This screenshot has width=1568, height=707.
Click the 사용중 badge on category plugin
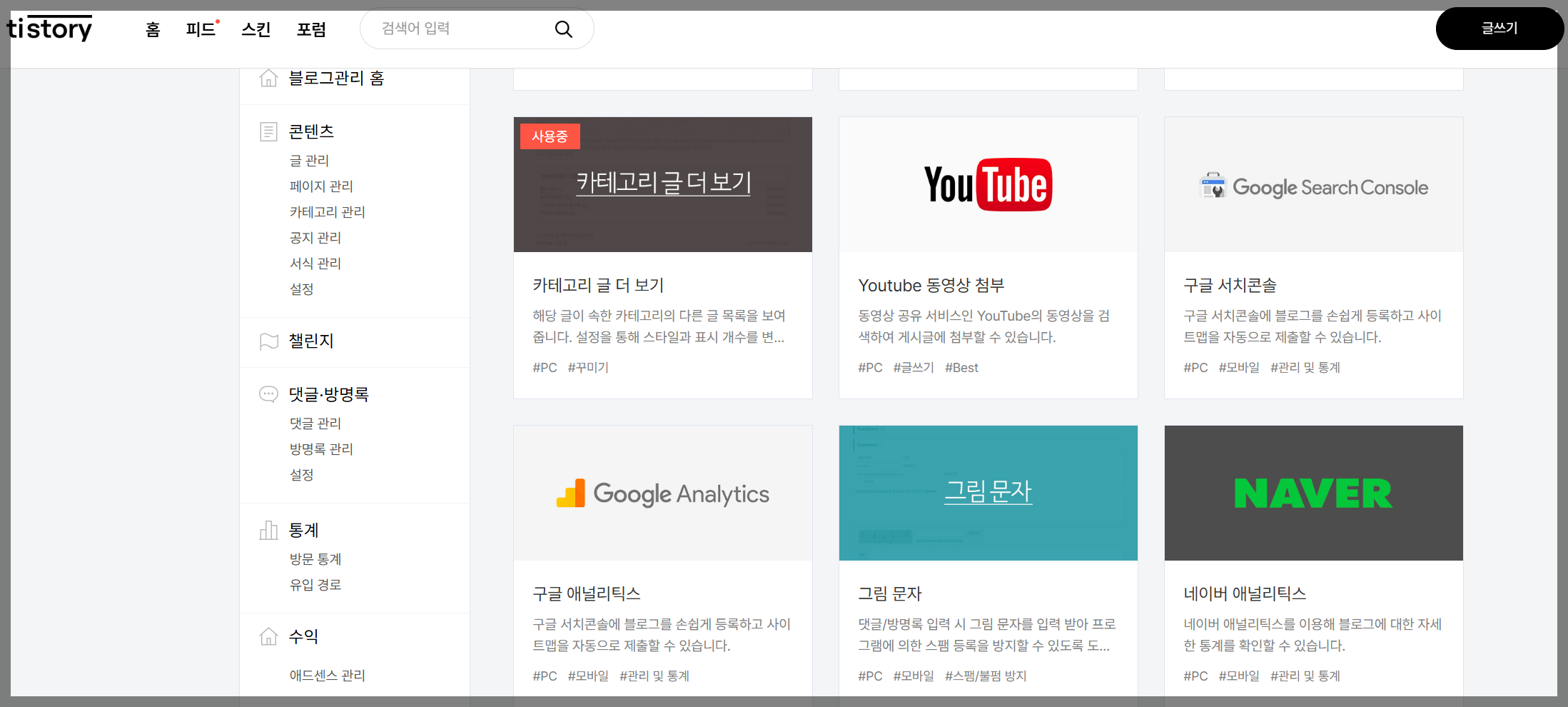click(550, 136)
